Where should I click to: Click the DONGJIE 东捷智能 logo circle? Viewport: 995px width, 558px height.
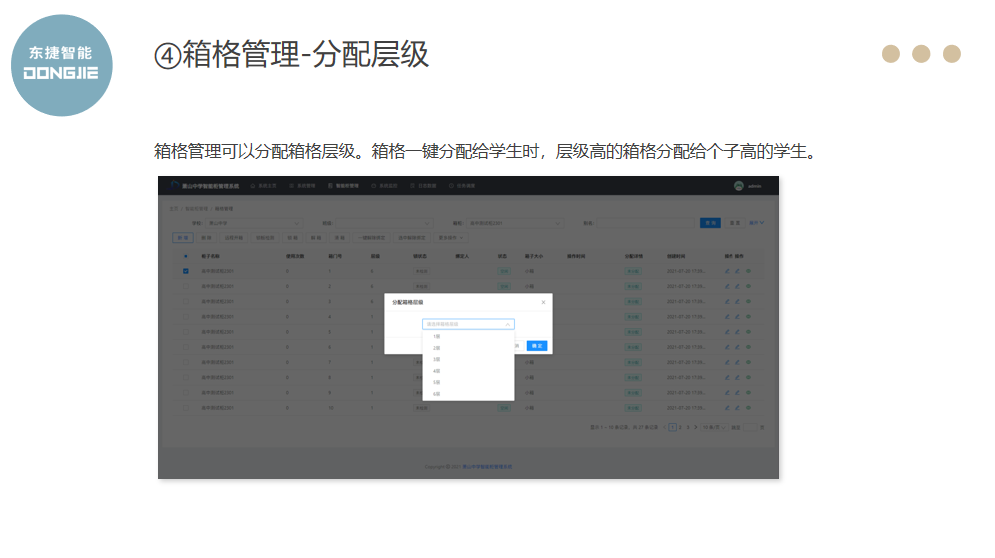coord(61,65)
